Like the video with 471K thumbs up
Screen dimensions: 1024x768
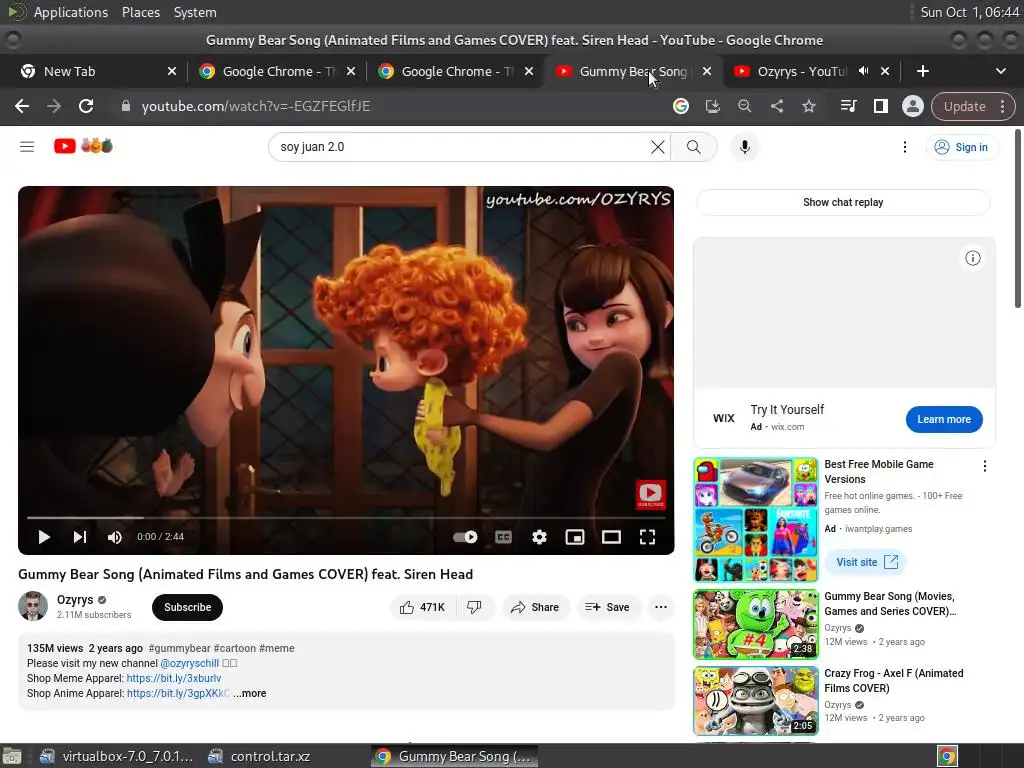[423, 607]
